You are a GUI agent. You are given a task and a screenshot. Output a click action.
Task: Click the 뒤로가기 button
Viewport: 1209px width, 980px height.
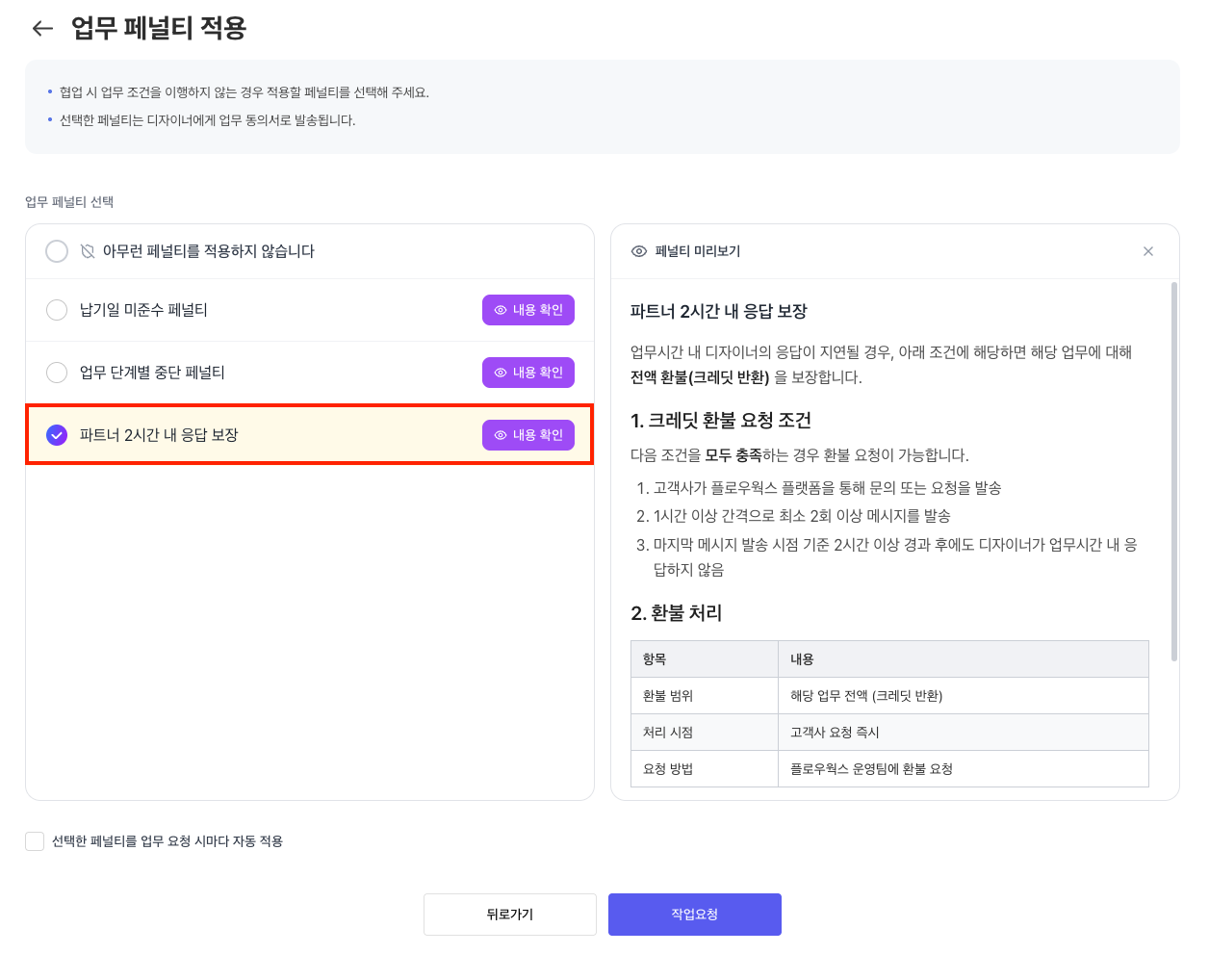pos(510,914)
